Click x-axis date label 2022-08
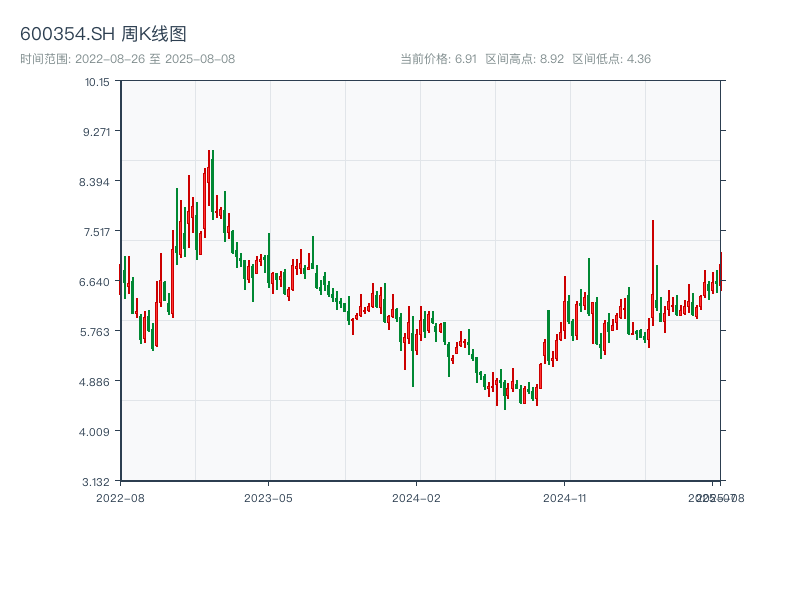 120,498
